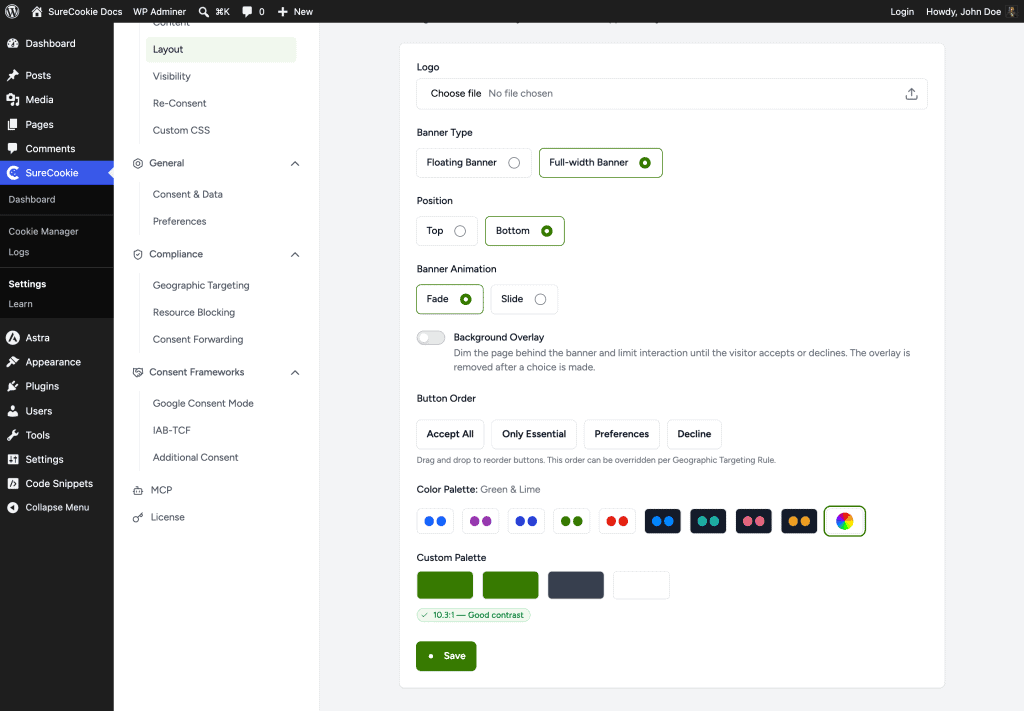The width and height of the screenshot is (1024, 711).
Task: Click the logo upload icon
Action: (911, 94)
